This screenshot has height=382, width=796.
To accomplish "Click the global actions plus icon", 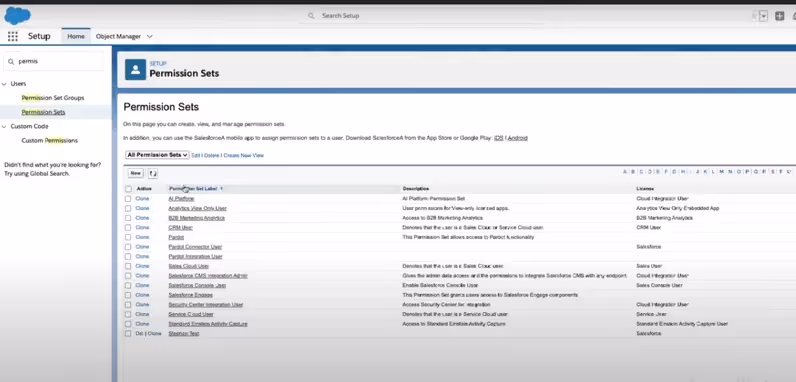I will pyautogui.click(x=779, y=16).
